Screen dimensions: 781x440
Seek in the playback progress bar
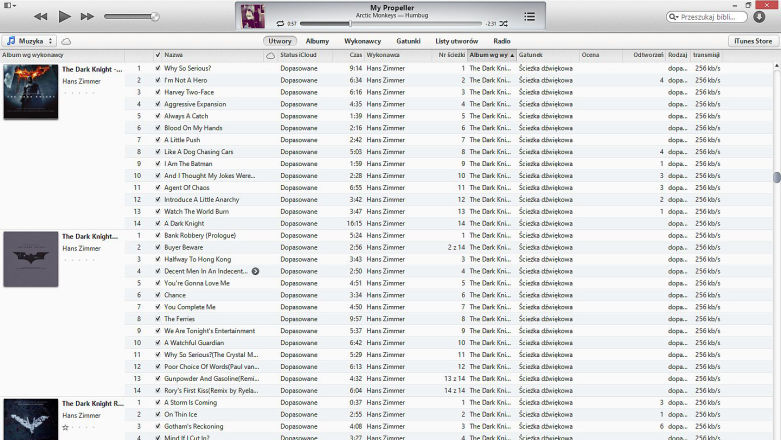[x=391, y=23]
